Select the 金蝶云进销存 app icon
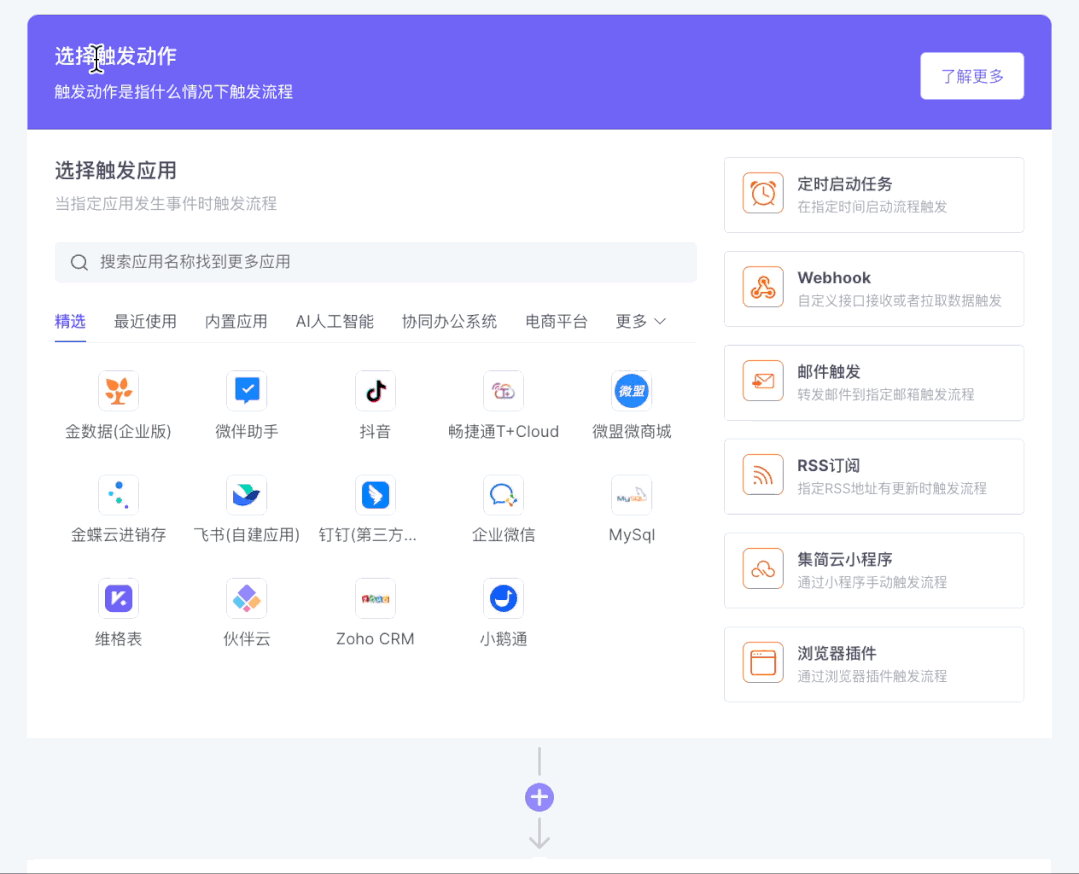This screenshot has height=874, width=1079. point(118,494)
